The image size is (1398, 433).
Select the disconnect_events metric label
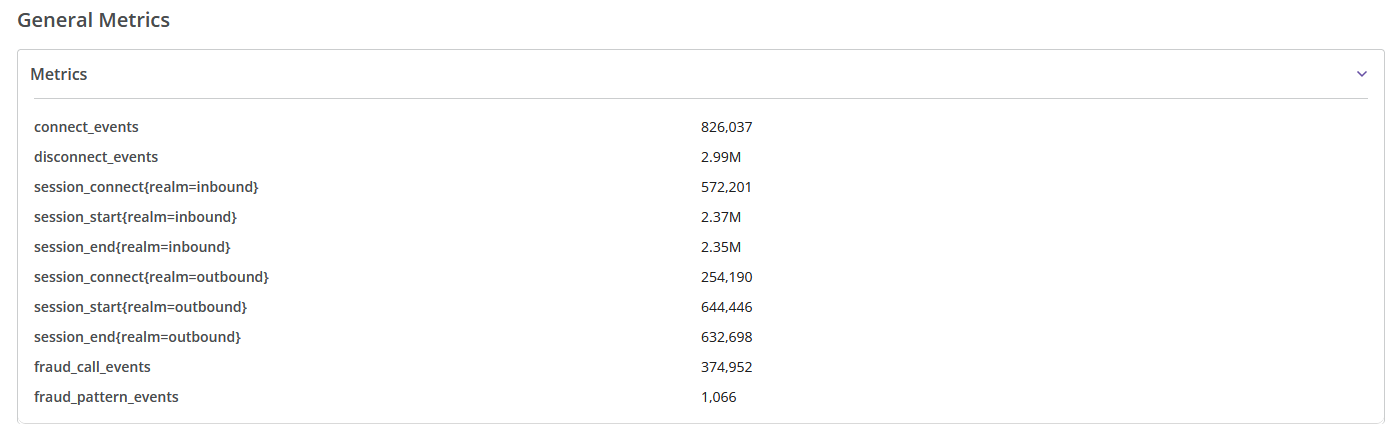tap(96, 157)
